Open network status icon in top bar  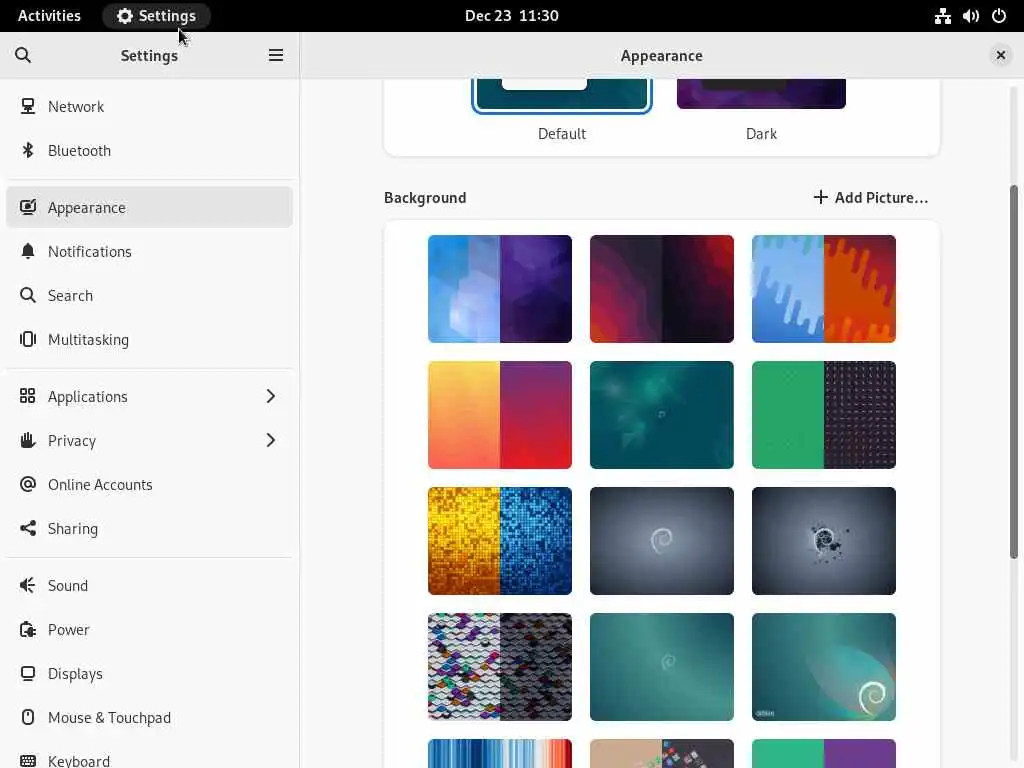pos(942,16)
